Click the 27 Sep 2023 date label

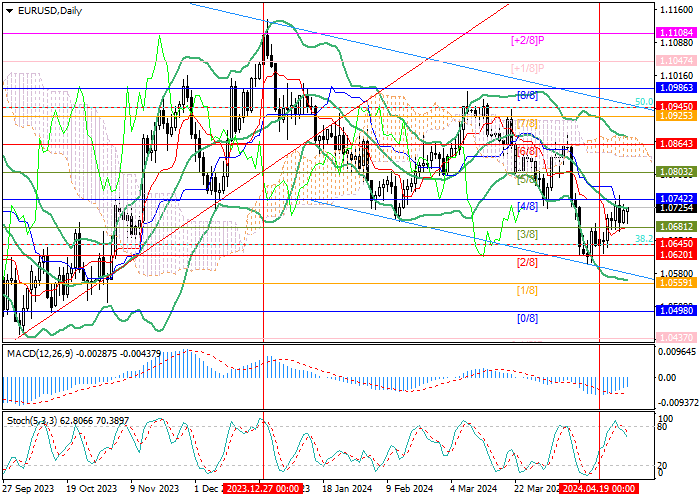click(29, 489)
